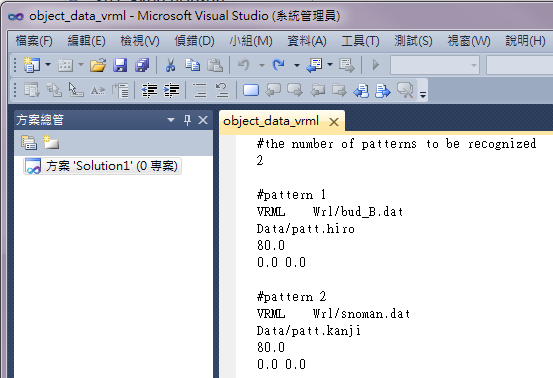Open the 說明(H) menu

[x=525, y=41]
